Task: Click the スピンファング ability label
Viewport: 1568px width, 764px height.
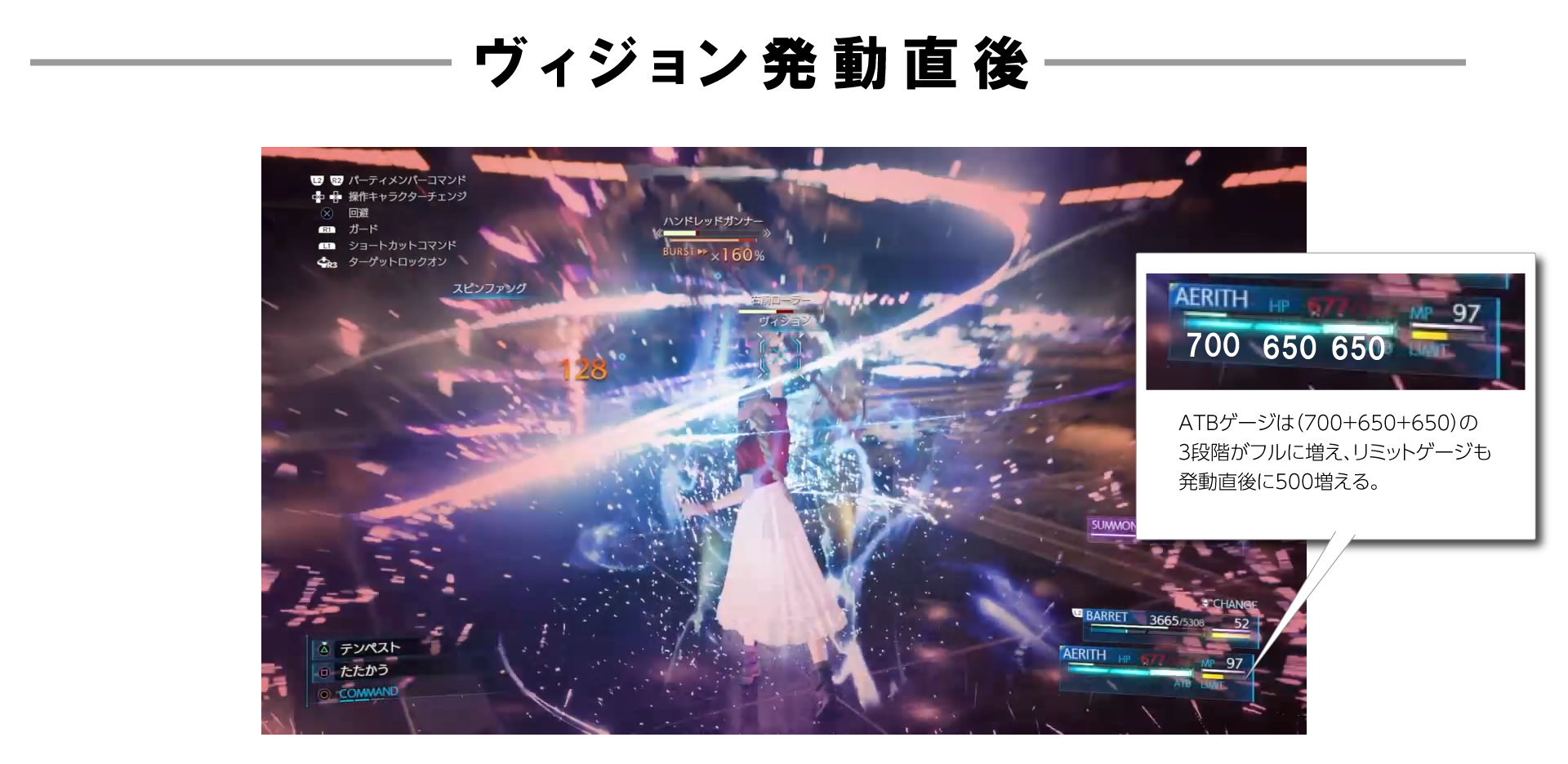Action: click(x=490, y=288)
